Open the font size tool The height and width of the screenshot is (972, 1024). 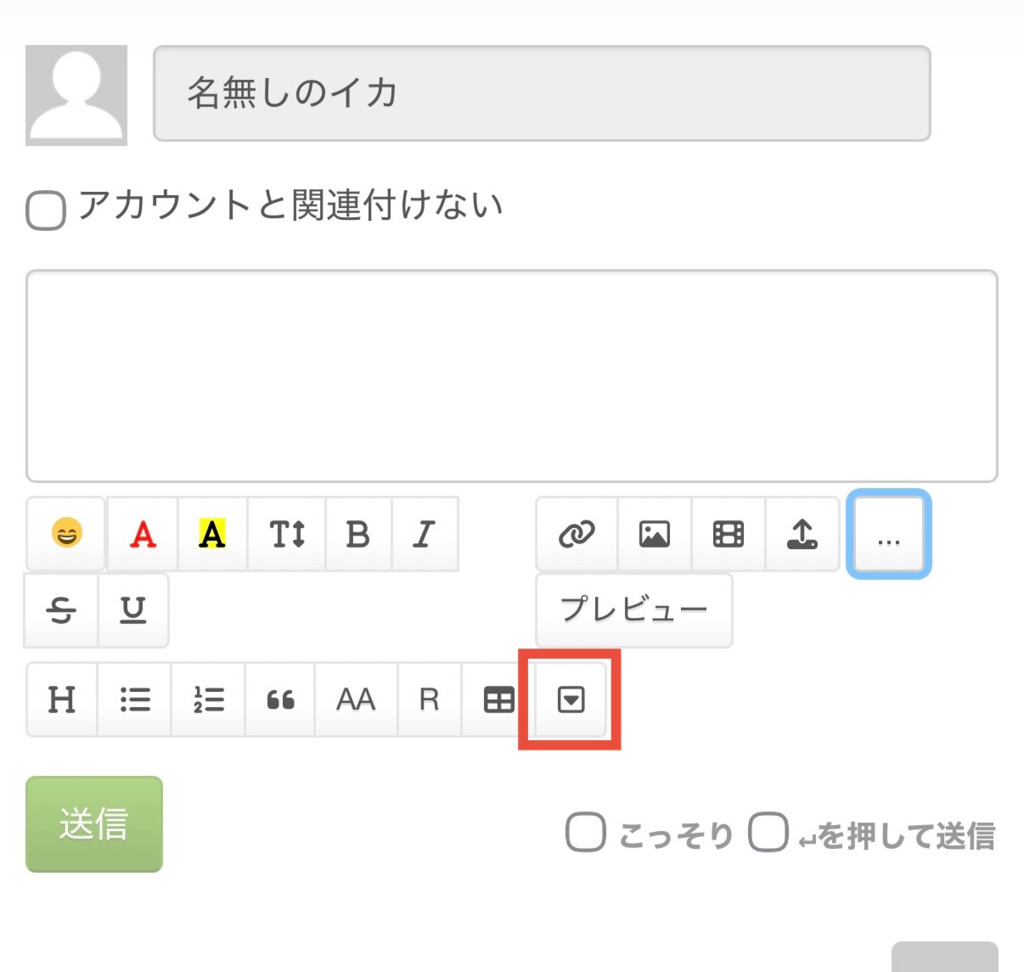point(287,534)
